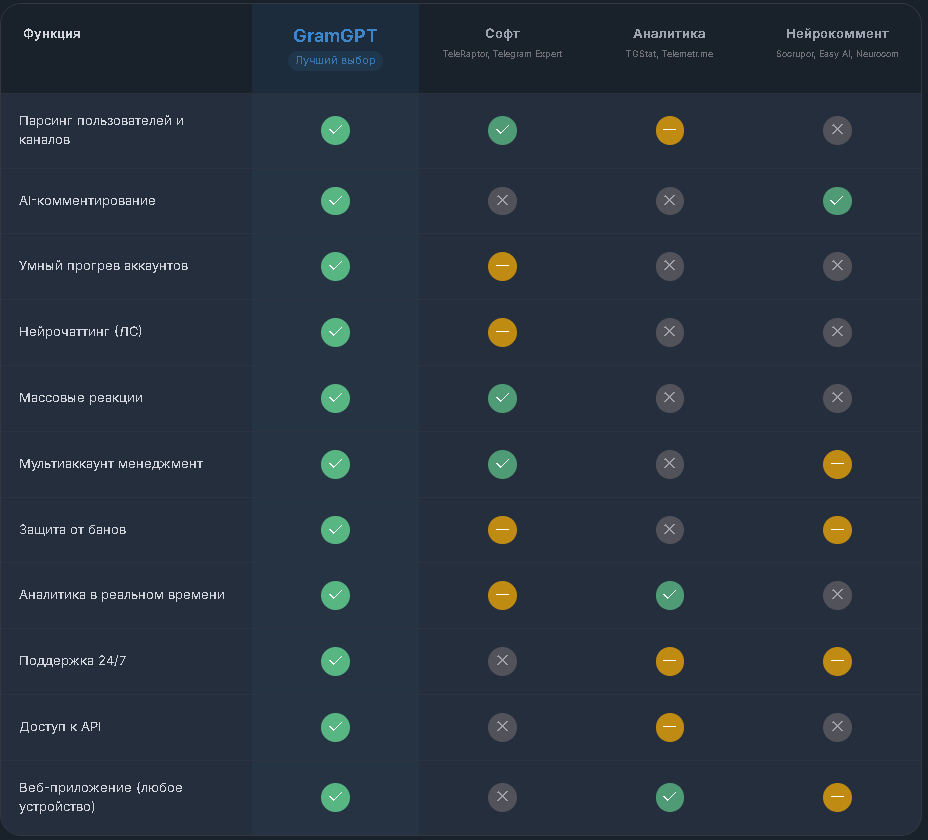Screen dimensions: 928x840
Task: Click GramGPT checkmark for AI-комментирование row
Action: (335, 200)
